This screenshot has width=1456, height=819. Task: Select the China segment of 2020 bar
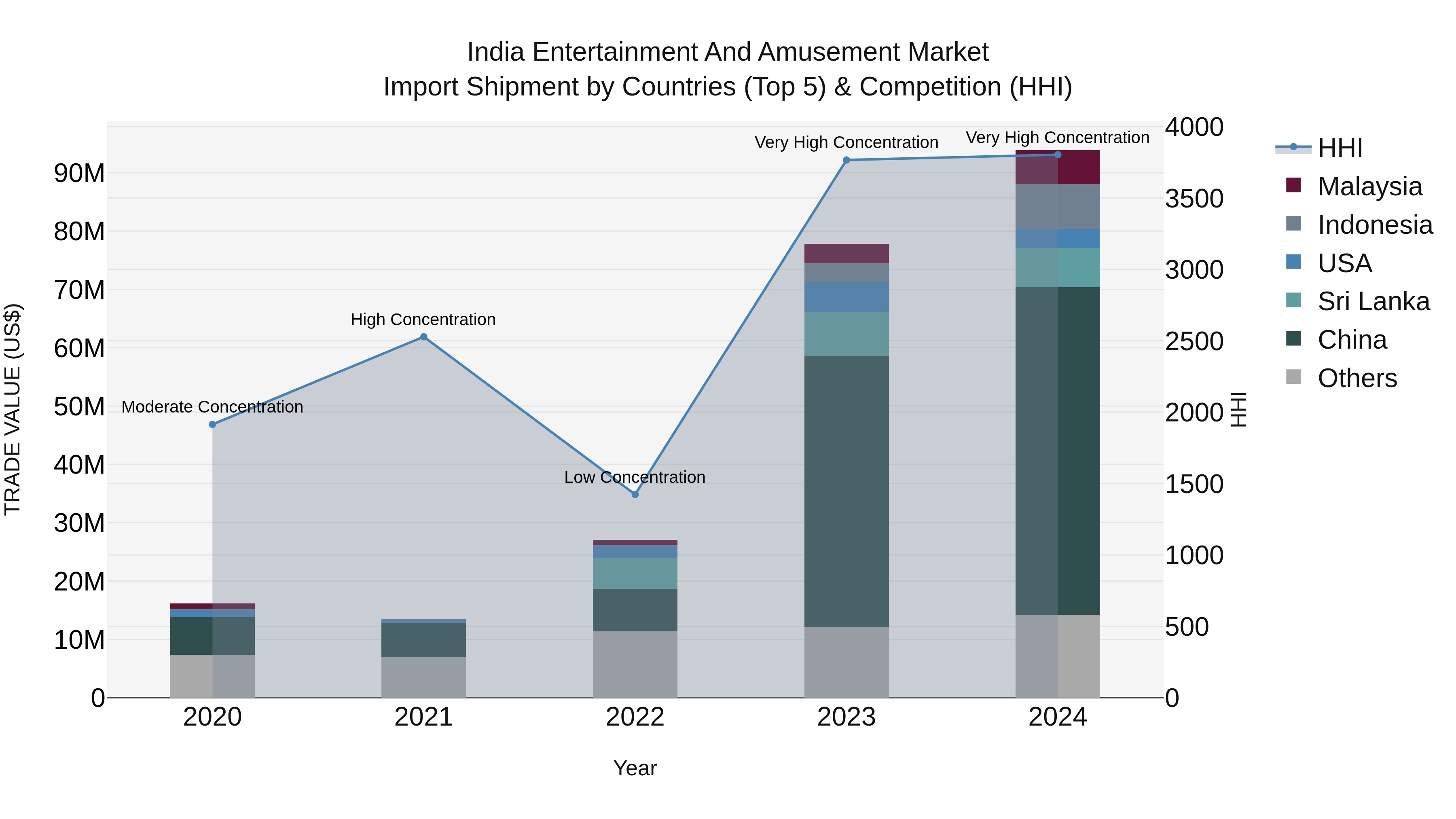[212, 637]
